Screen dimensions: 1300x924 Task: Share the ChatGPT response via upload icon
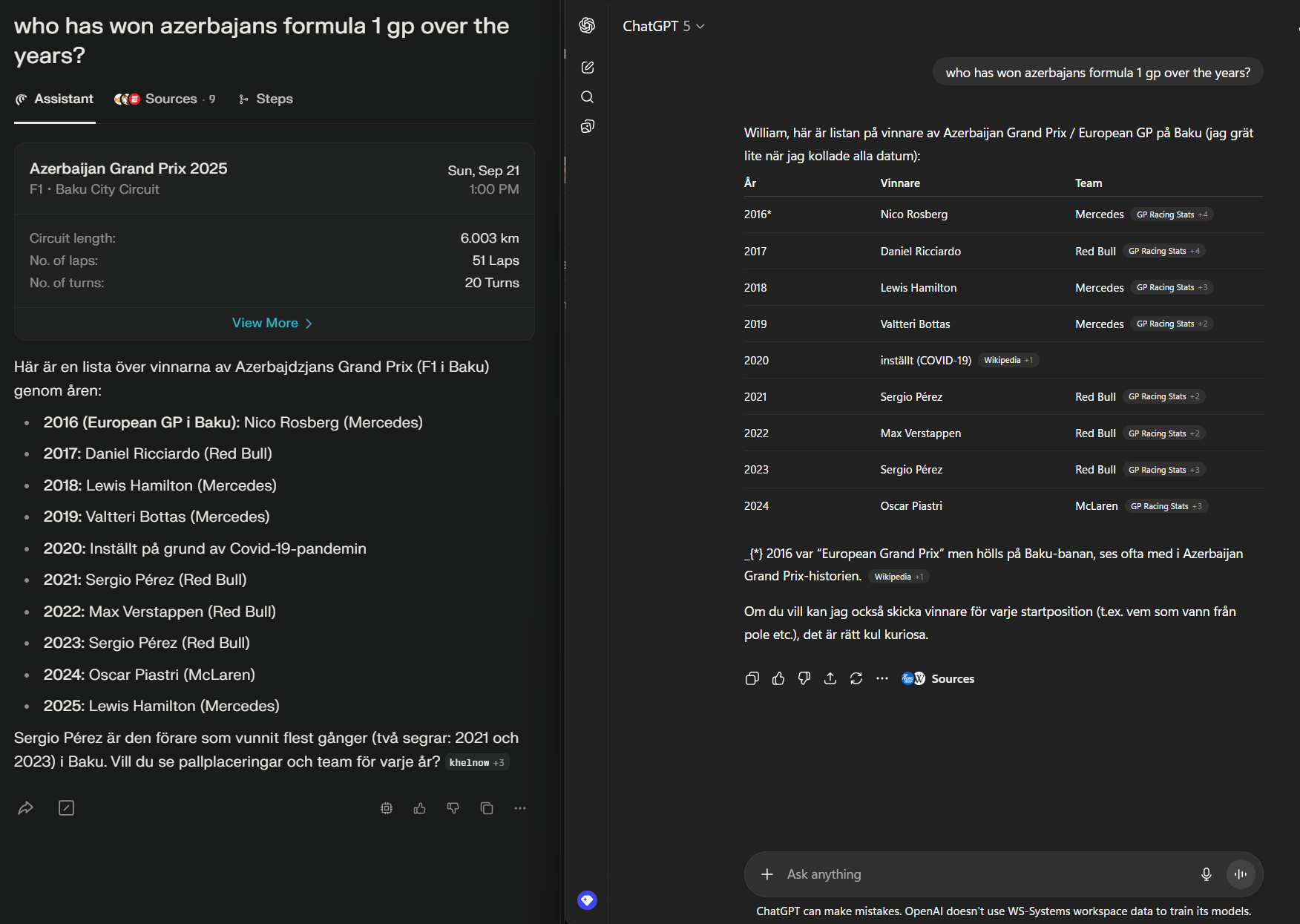pyautogui.click(x=830, y=678)
